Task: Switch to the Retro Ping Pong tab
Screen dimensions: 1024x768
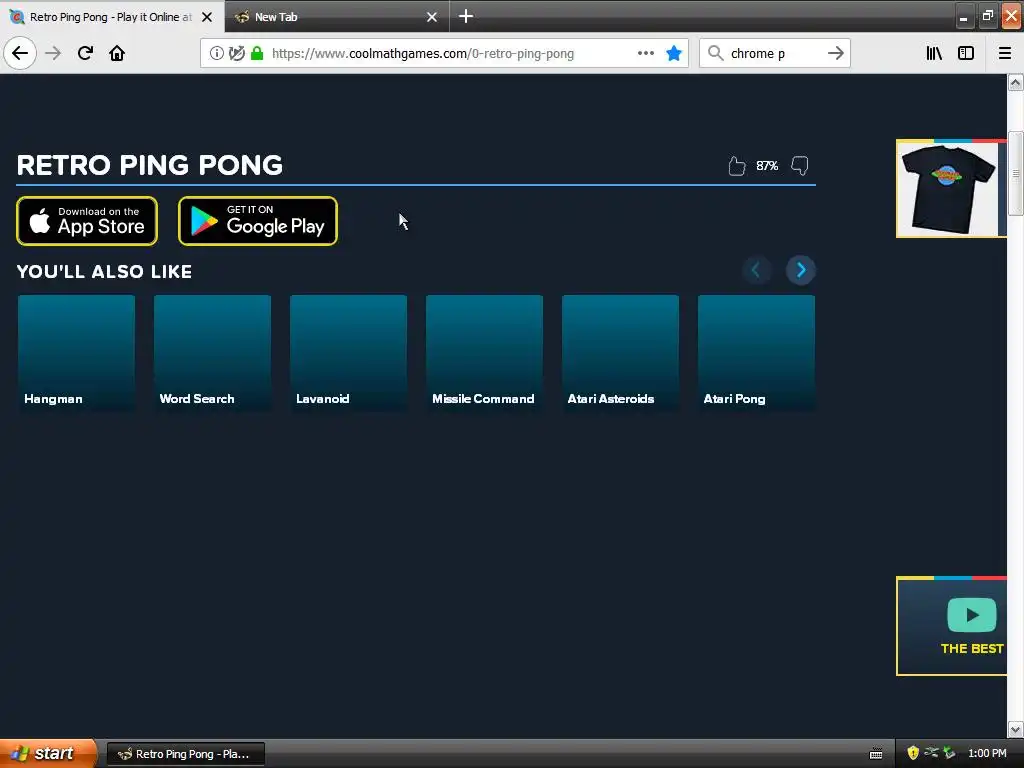Action: click(111, 17)
